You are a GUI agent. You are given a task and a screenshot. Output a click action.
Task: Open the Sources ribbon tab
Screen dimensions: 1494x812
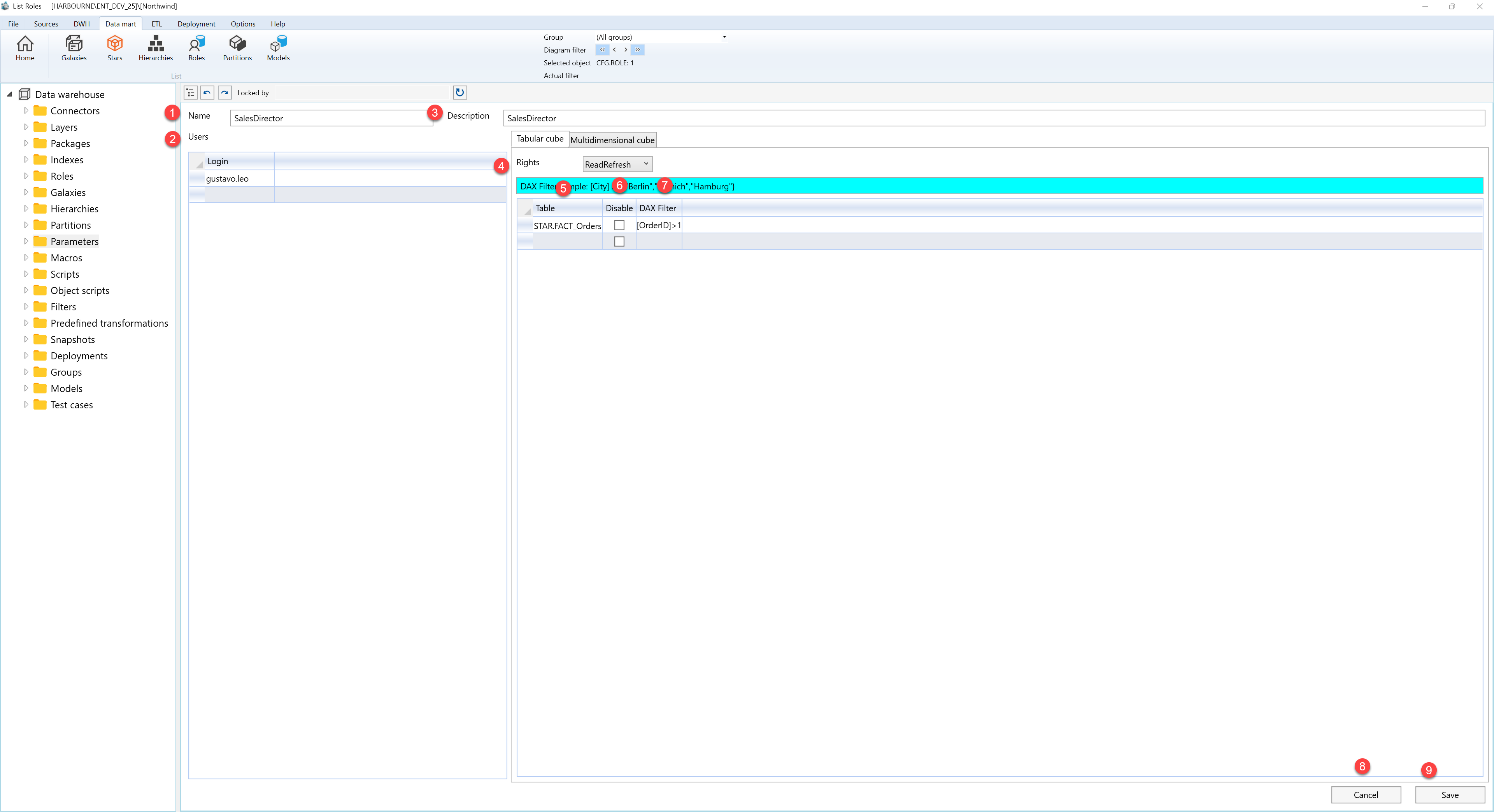click(46, 24)
